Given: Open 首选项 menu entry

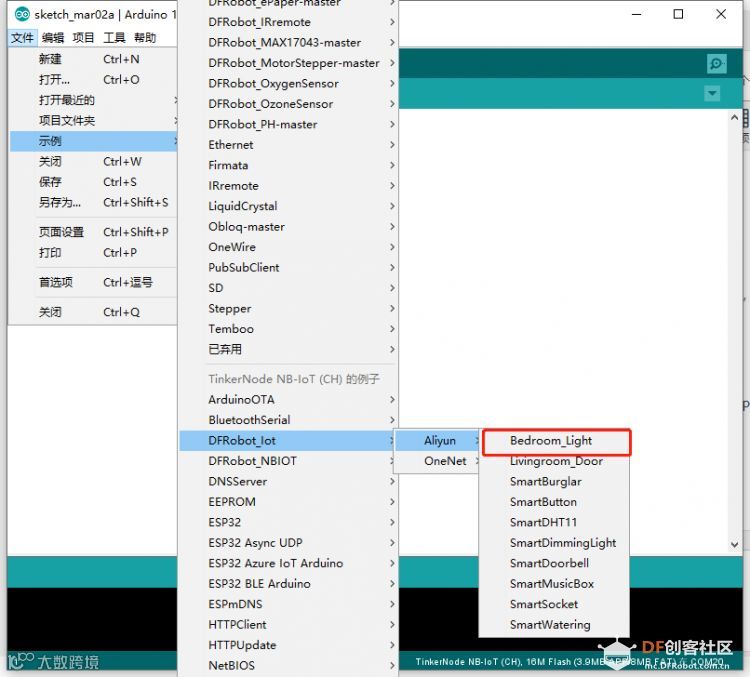Looking at the screenshot, I should 93,282.
